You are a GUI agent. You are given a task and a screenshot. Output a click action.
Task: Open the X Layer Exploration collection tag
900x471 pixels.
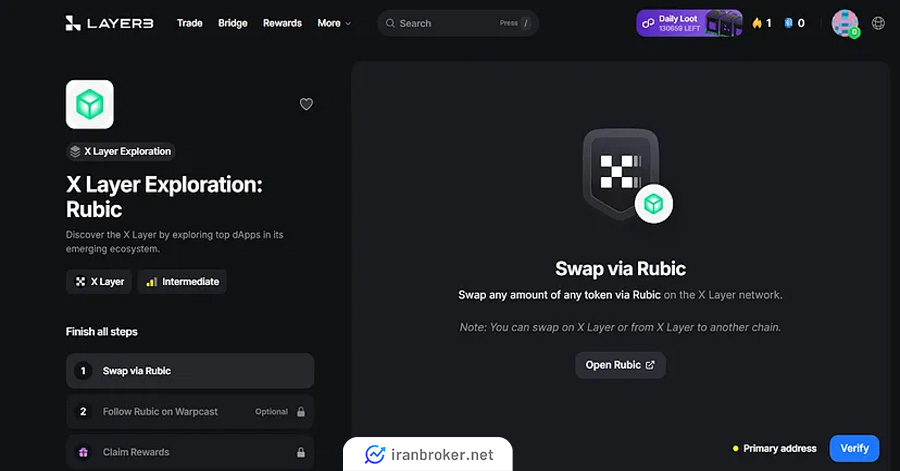pyautogui.click(x=121, y=151)
